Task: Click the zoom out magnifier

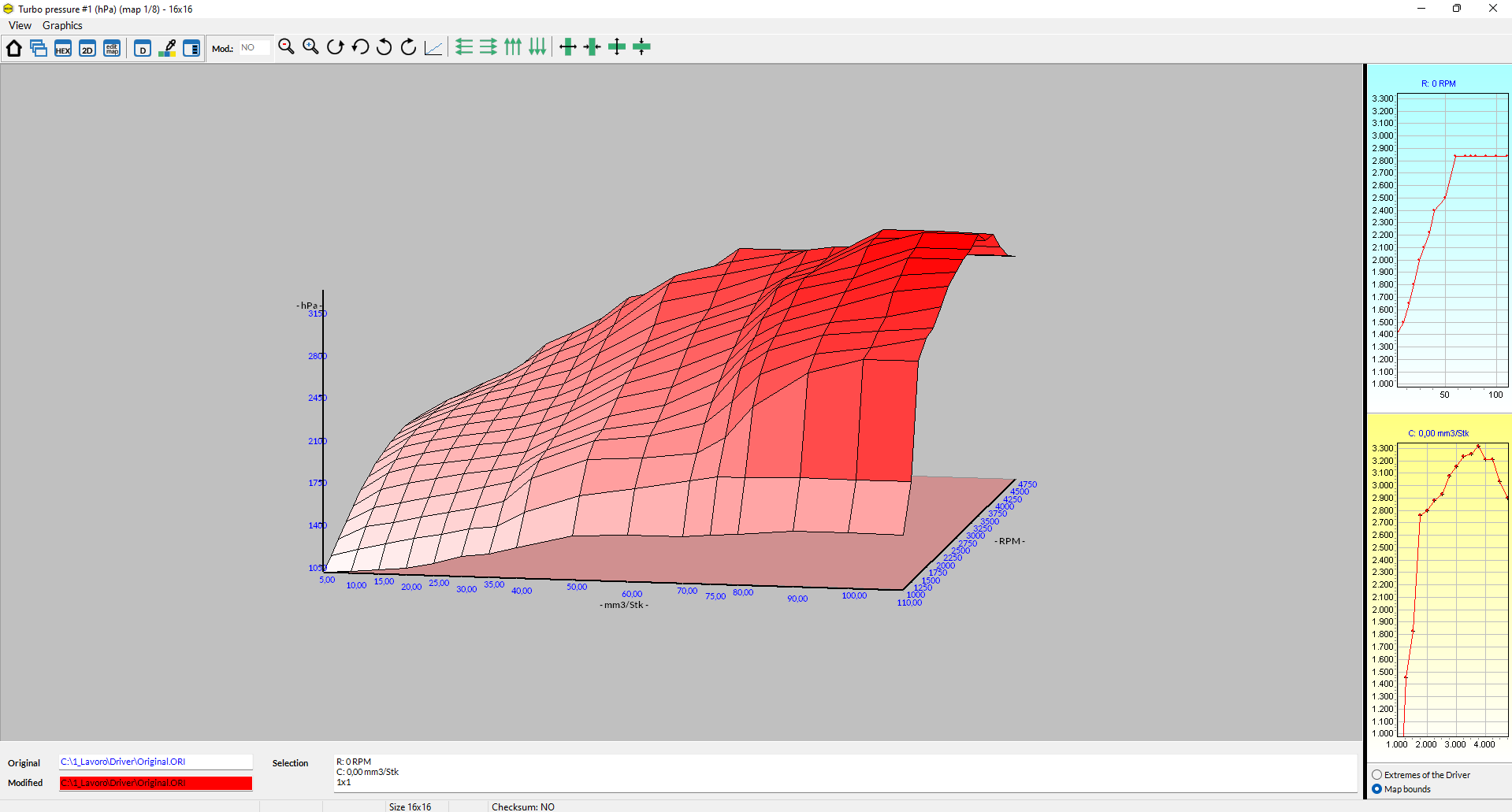Action: [286, 47]
